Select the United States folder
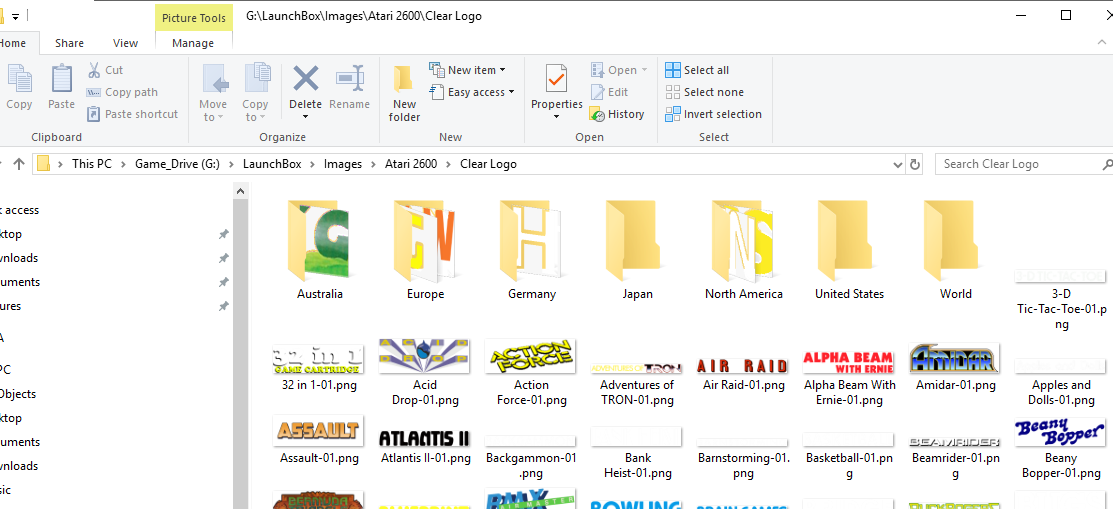Image resolution: width=1113 pixels, height=509 pixels. pos(849,251)
